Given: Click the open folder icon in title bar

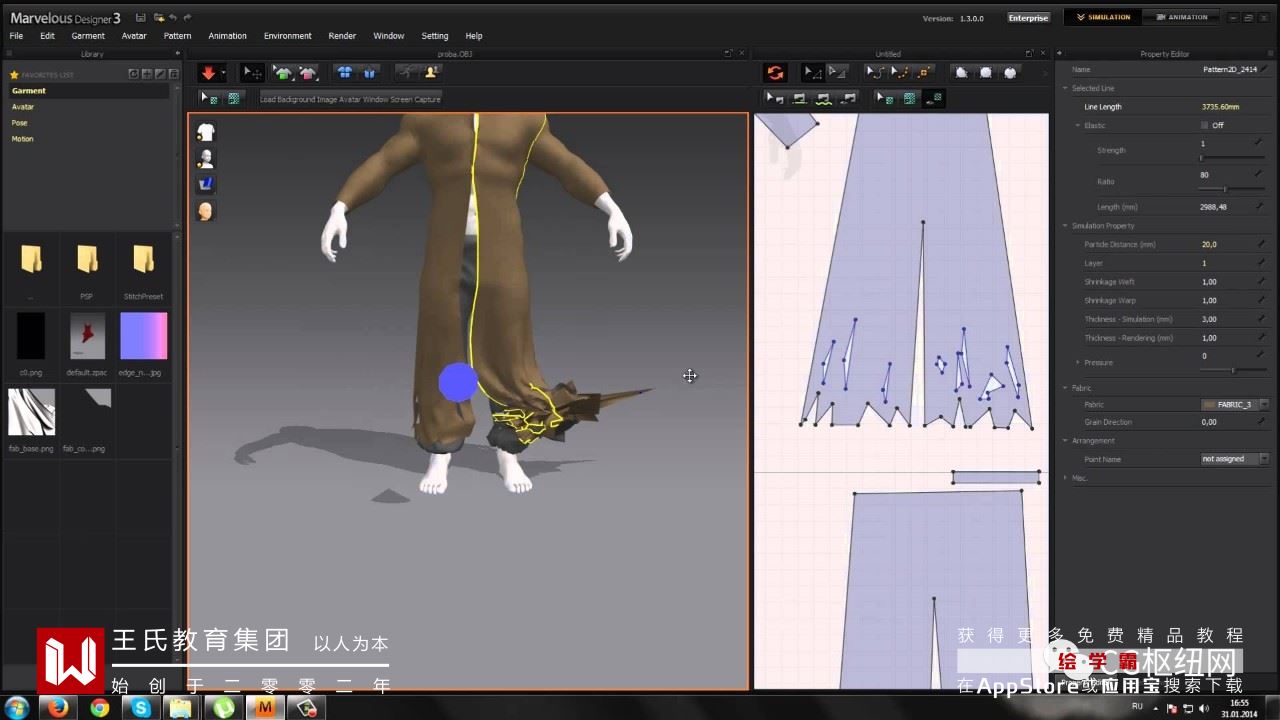Looking at the screenshot, I should tap(158, 18).
